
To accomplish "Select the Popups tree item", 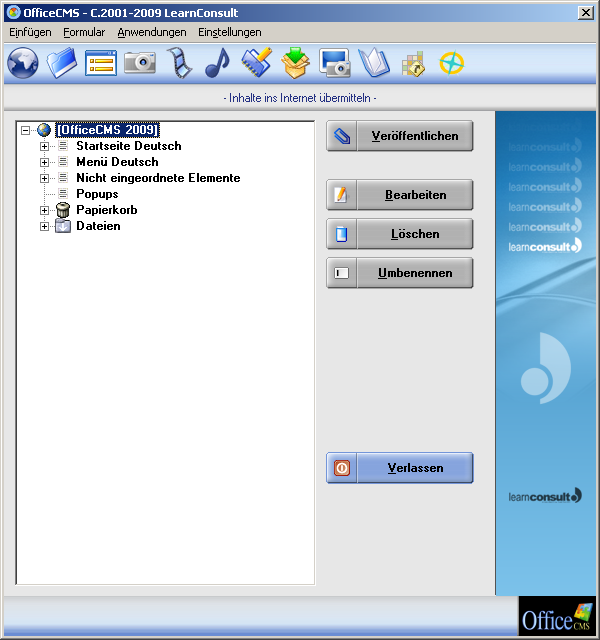I will click(97, 194).
